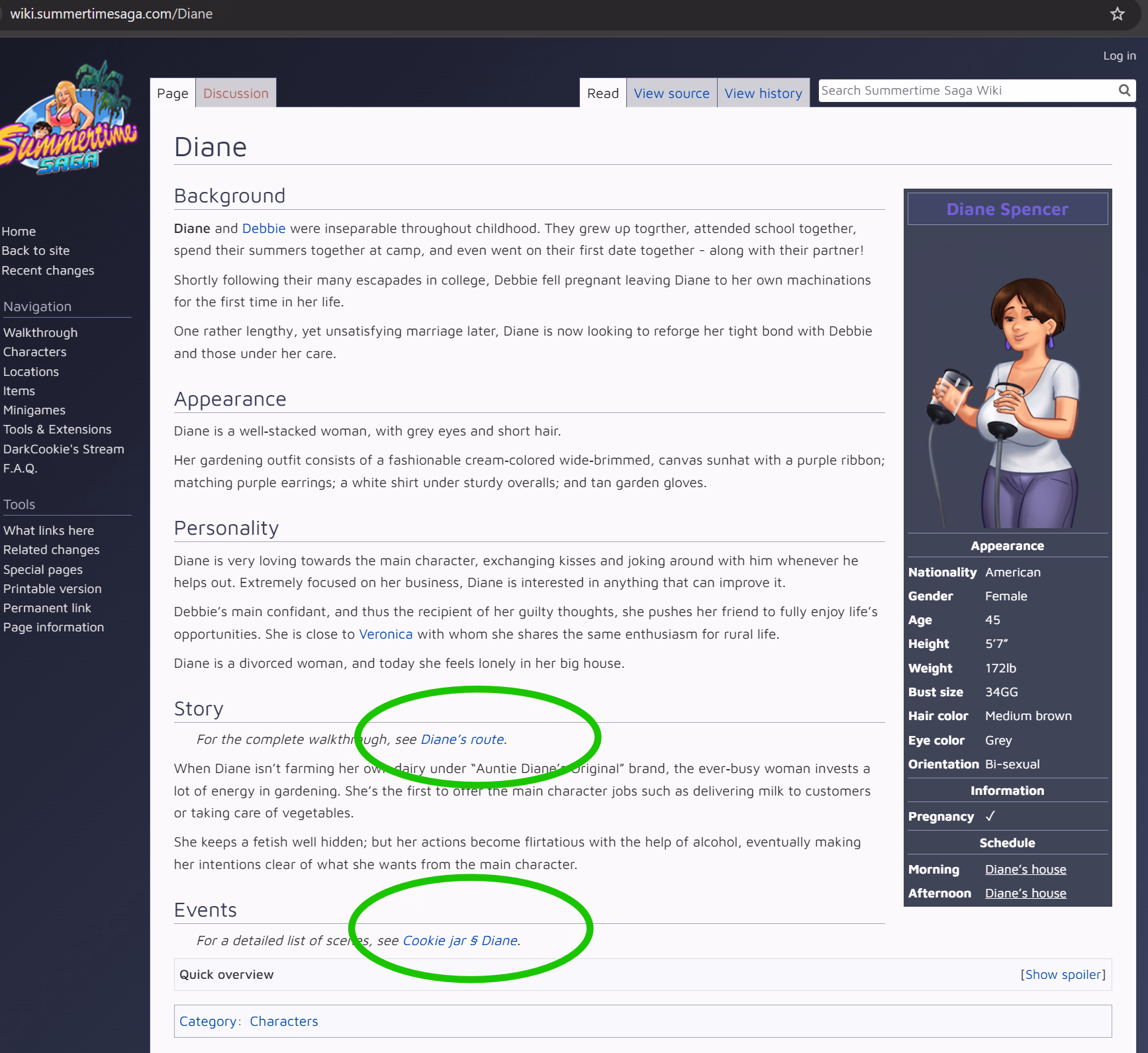Go to Home in the sidebar

pos(19,232)
